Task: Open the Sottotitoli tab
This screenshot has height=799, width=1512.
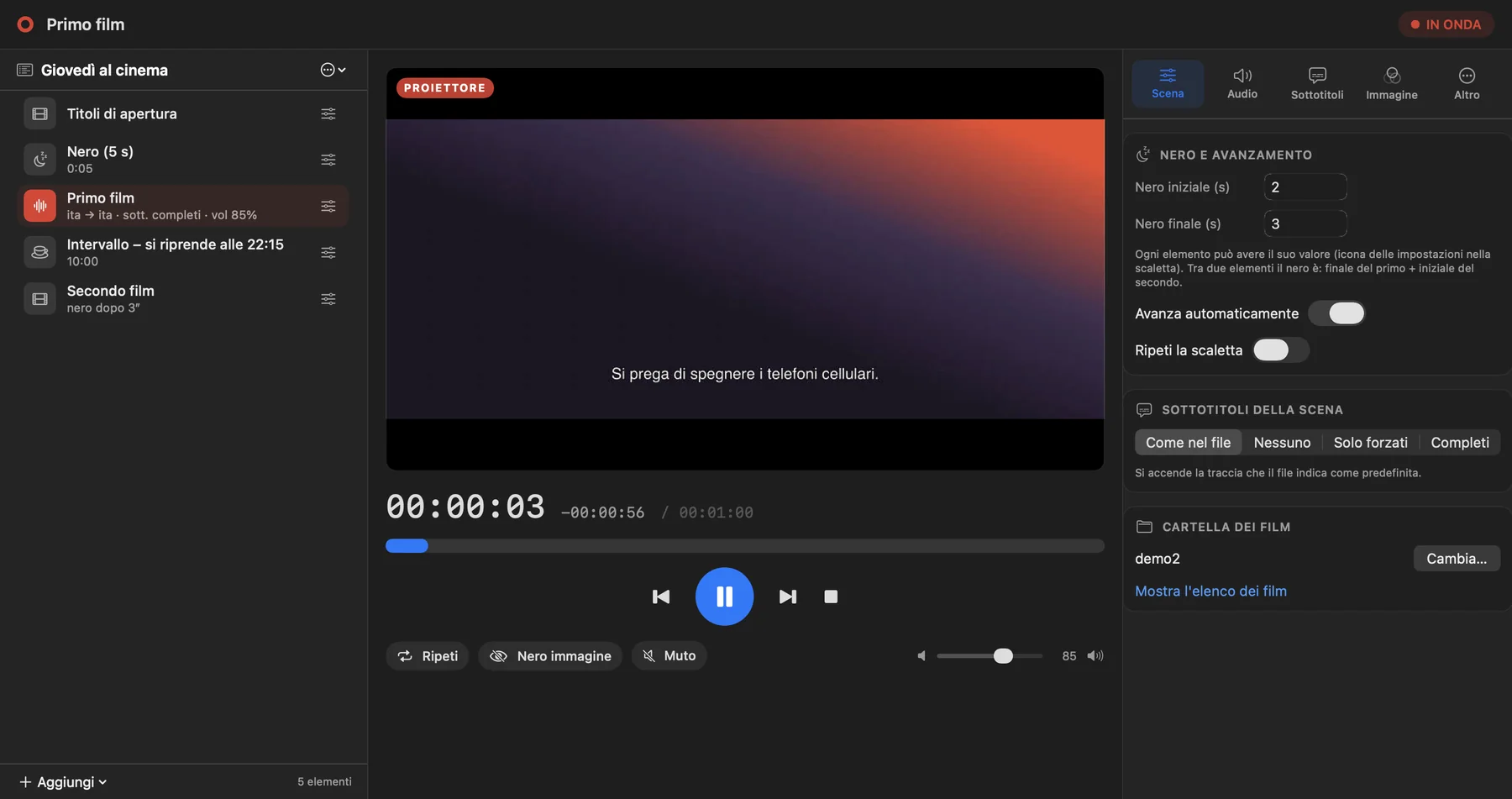Action: click(x=1317, y=83)
